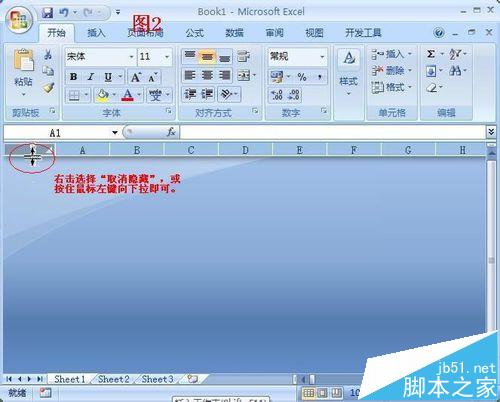Open the 公式 ribbon tab
Viewport: 500px width, 402px height.
194,33
